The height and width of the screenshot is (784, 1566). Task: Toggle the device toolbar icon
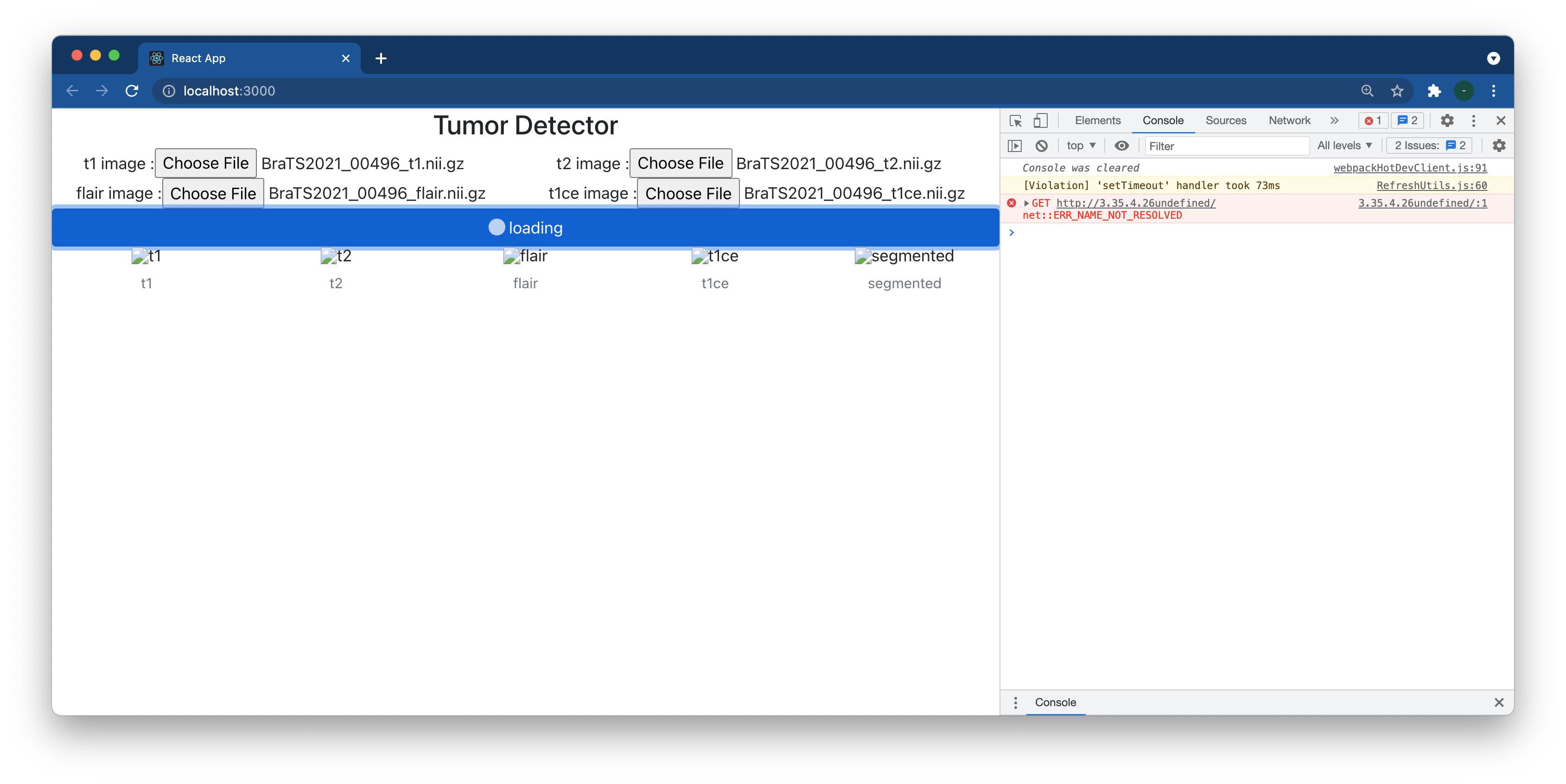pyautogui.click(x=1040, y=120)
